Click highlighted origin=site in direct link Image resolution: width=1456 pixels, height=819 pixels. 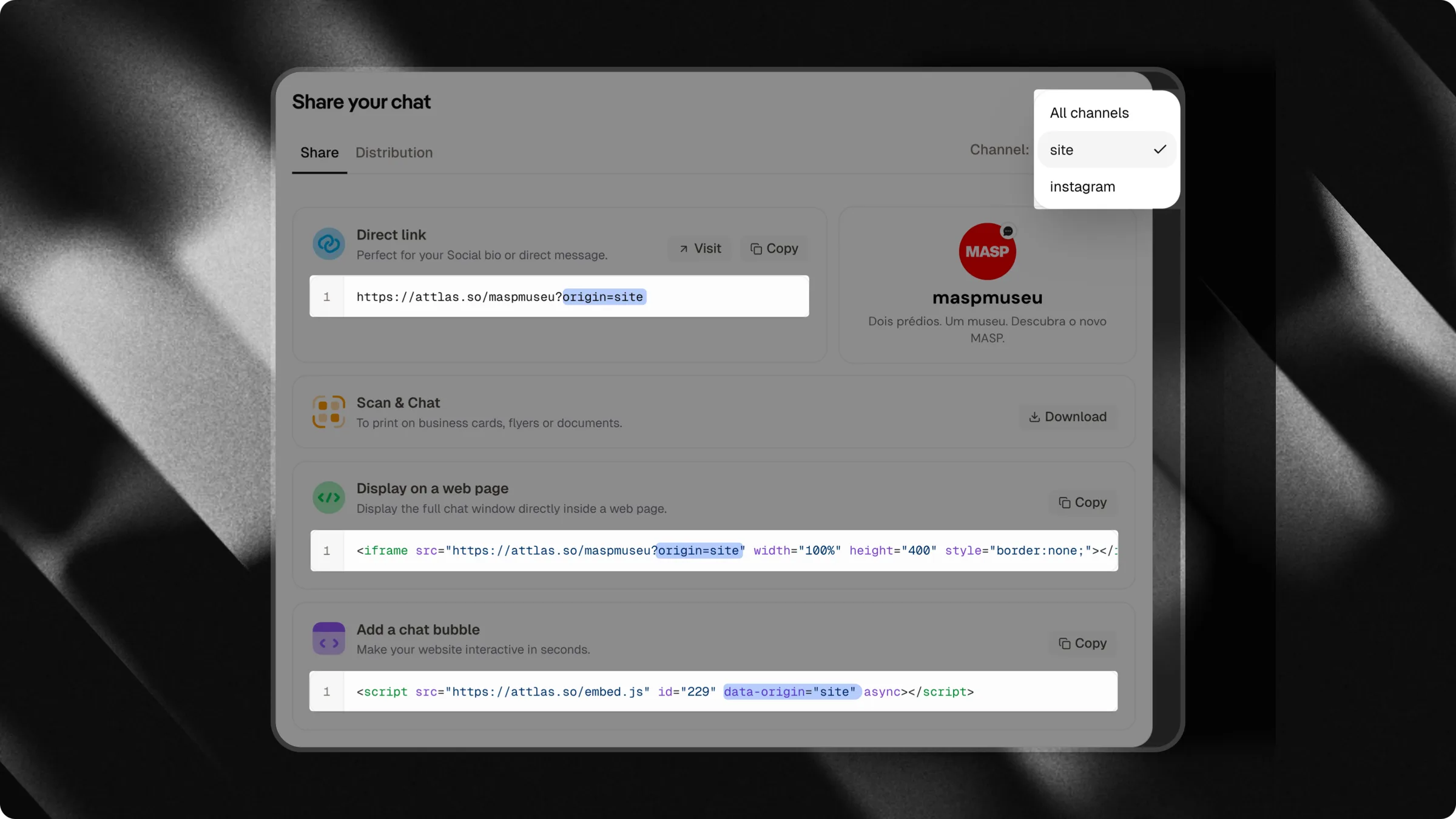(x=604, y=297)
